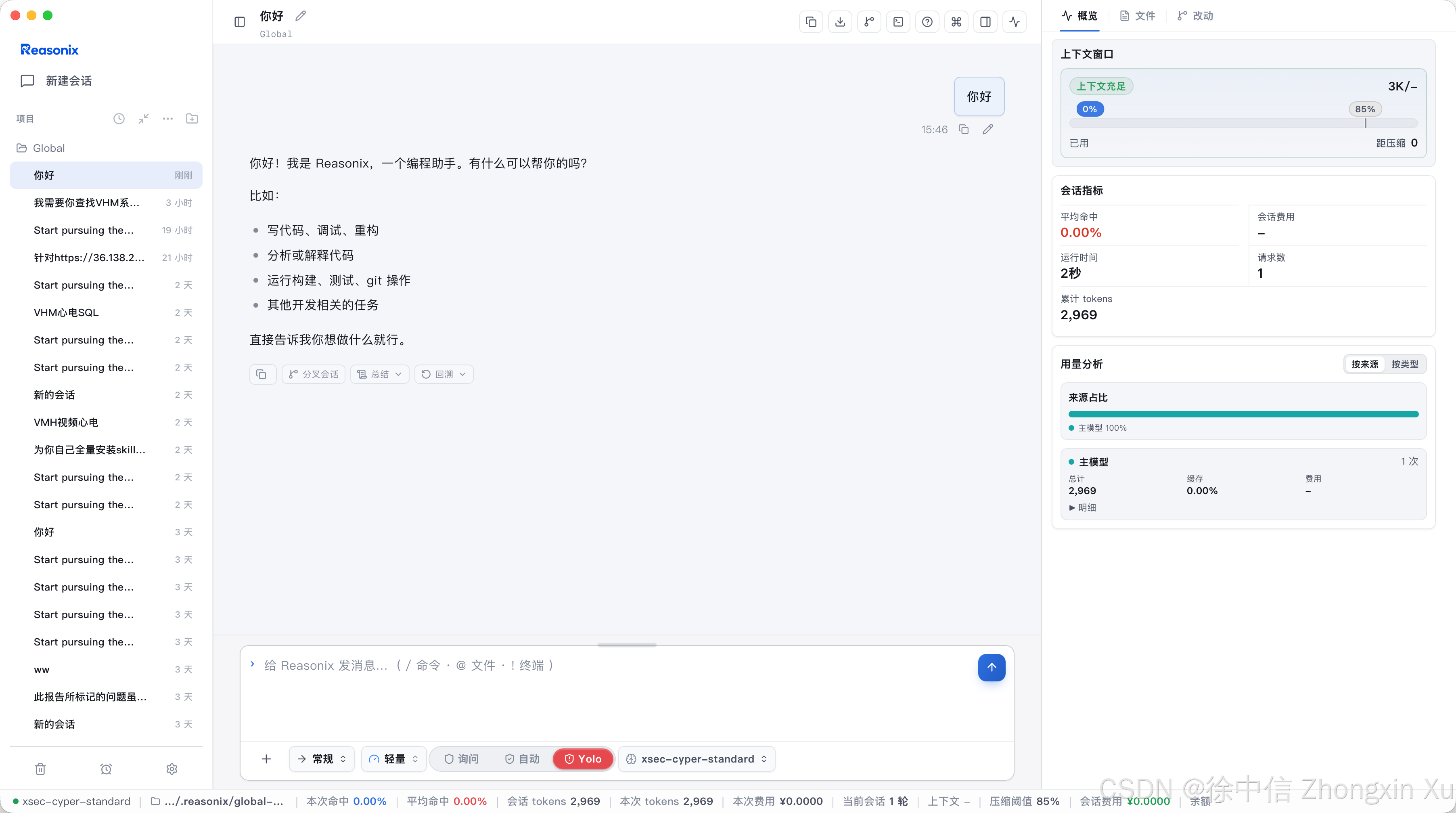Screen dimensions: 1456x813
Task: Send the message with the blue arrow button
Action: click(992, 668)
